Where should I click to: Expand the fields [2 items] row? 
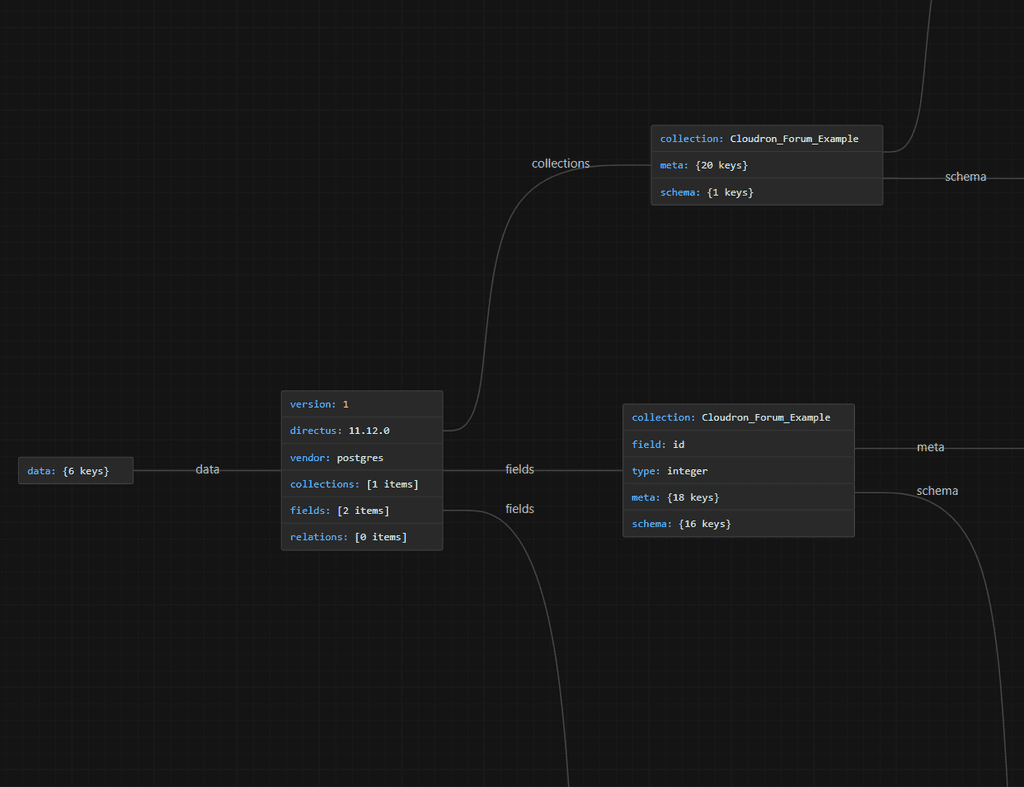[361, 511]
